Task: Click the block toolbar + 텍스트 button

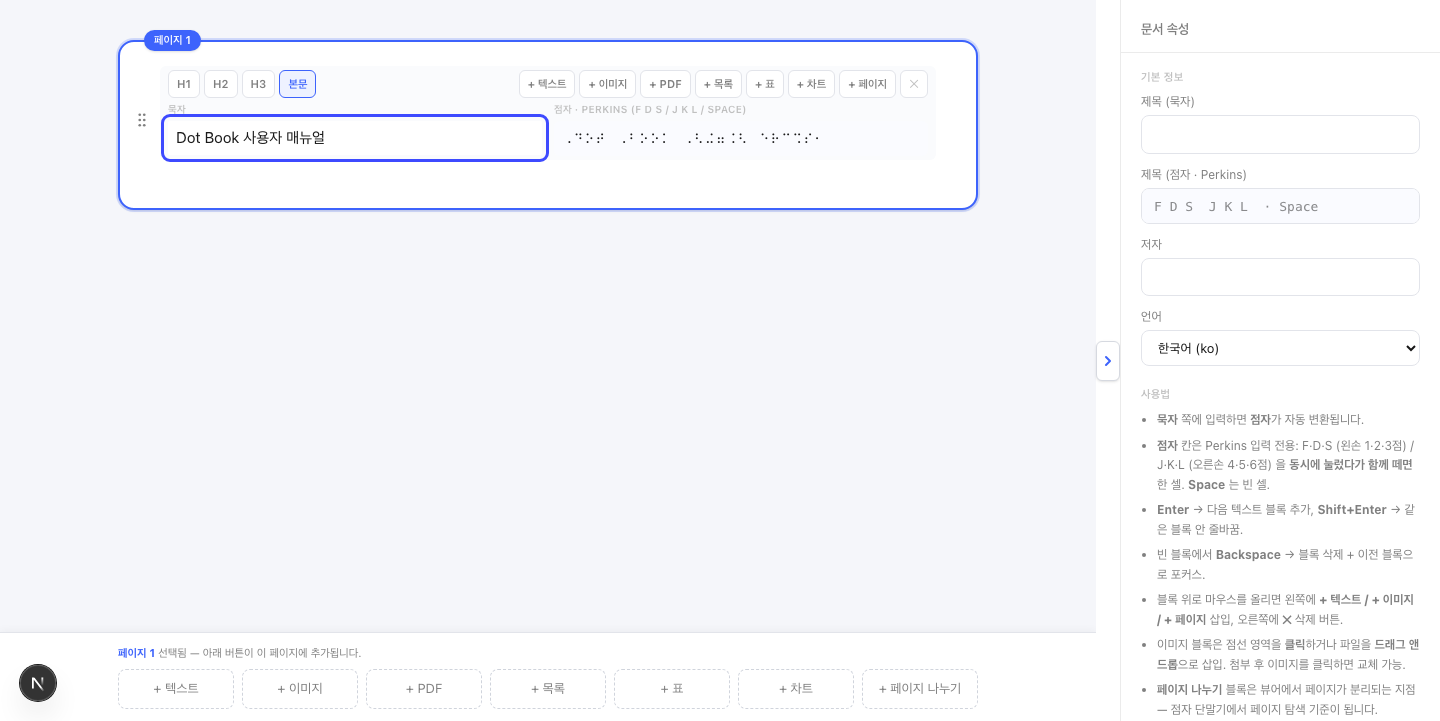Action: tap(547, 84)
